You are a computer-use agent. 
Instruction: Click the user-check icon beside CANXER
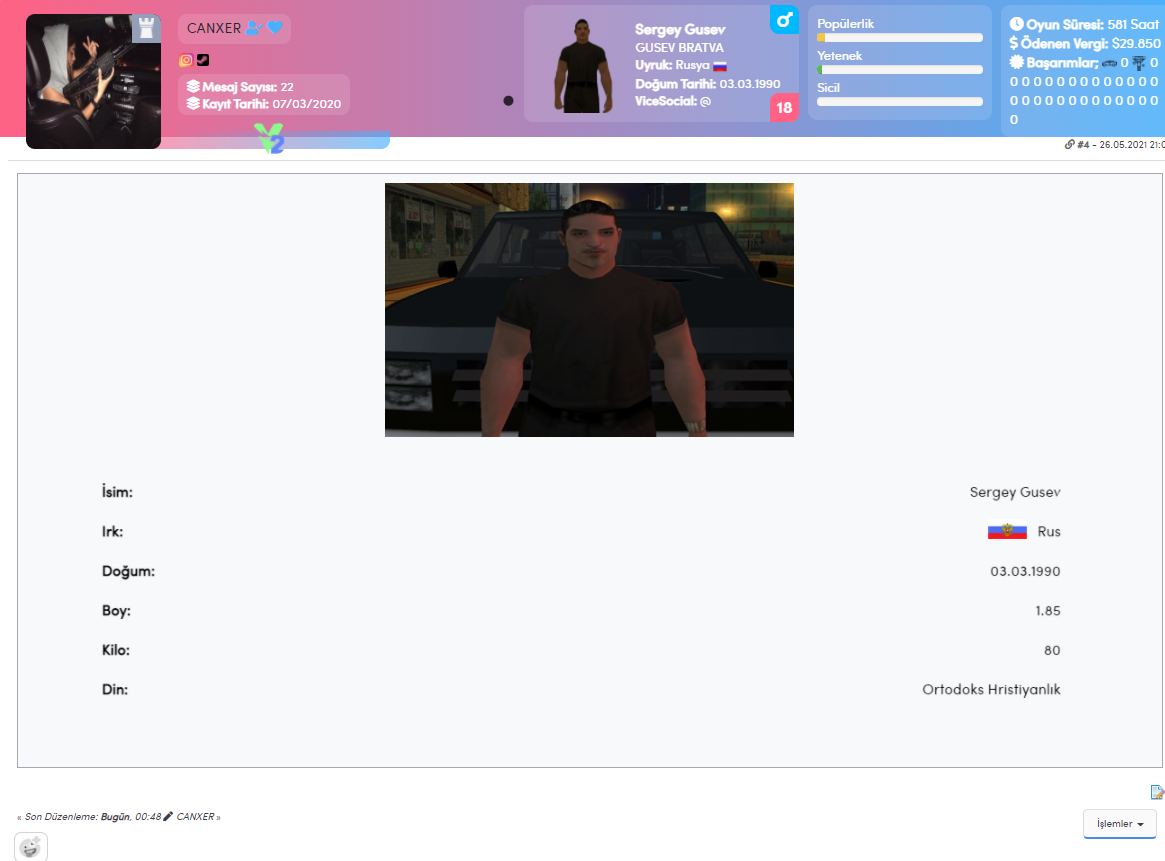point(254,27)
